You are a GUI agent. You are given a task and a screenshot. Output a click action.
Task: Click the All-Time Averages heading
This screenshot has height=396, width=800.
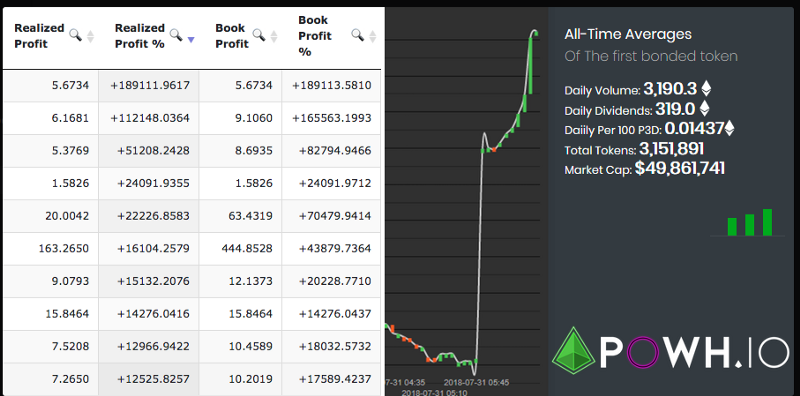(x=628, y=35)
